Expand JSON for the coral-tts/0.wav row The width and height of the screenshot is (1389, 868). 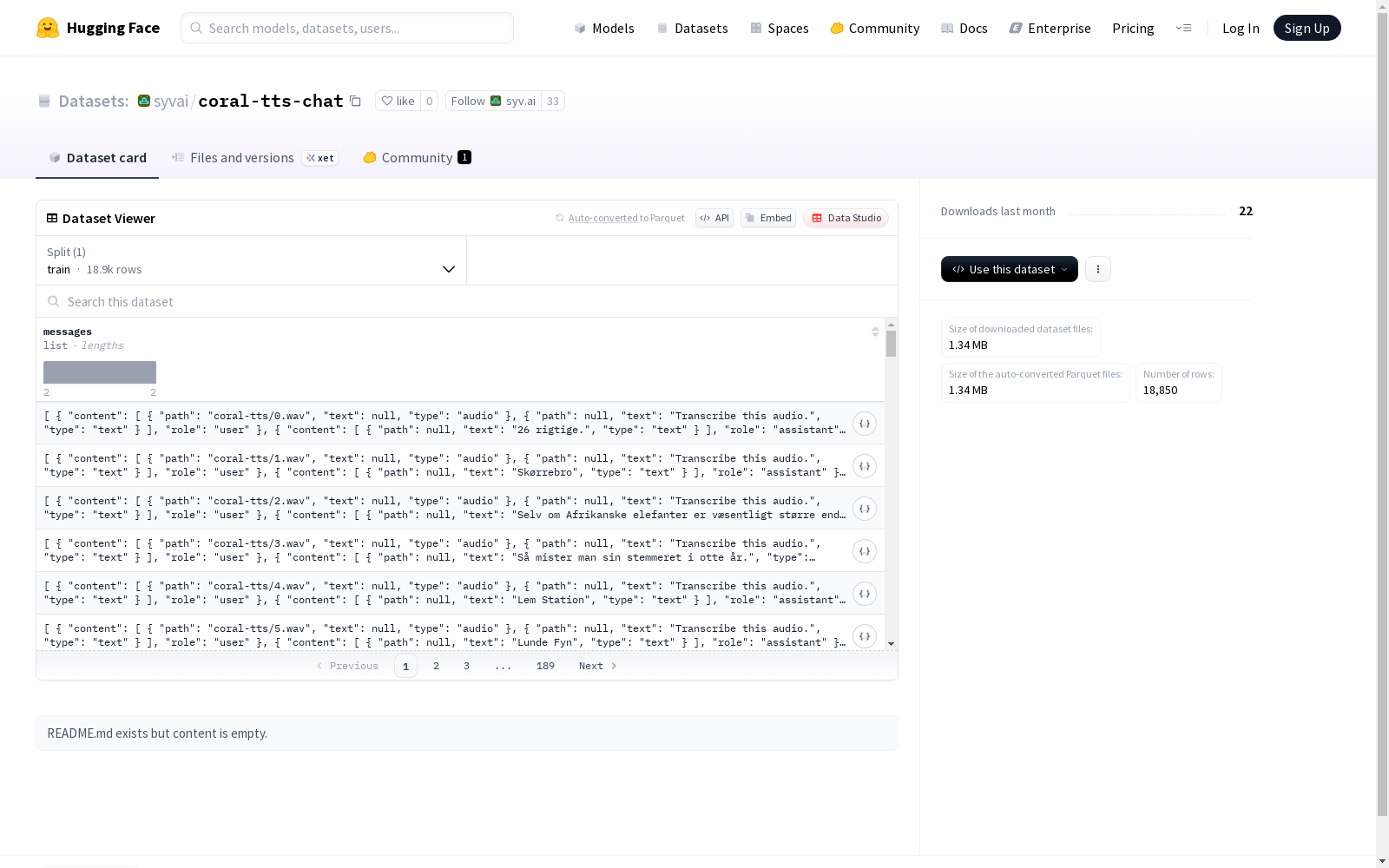point(865,424)
